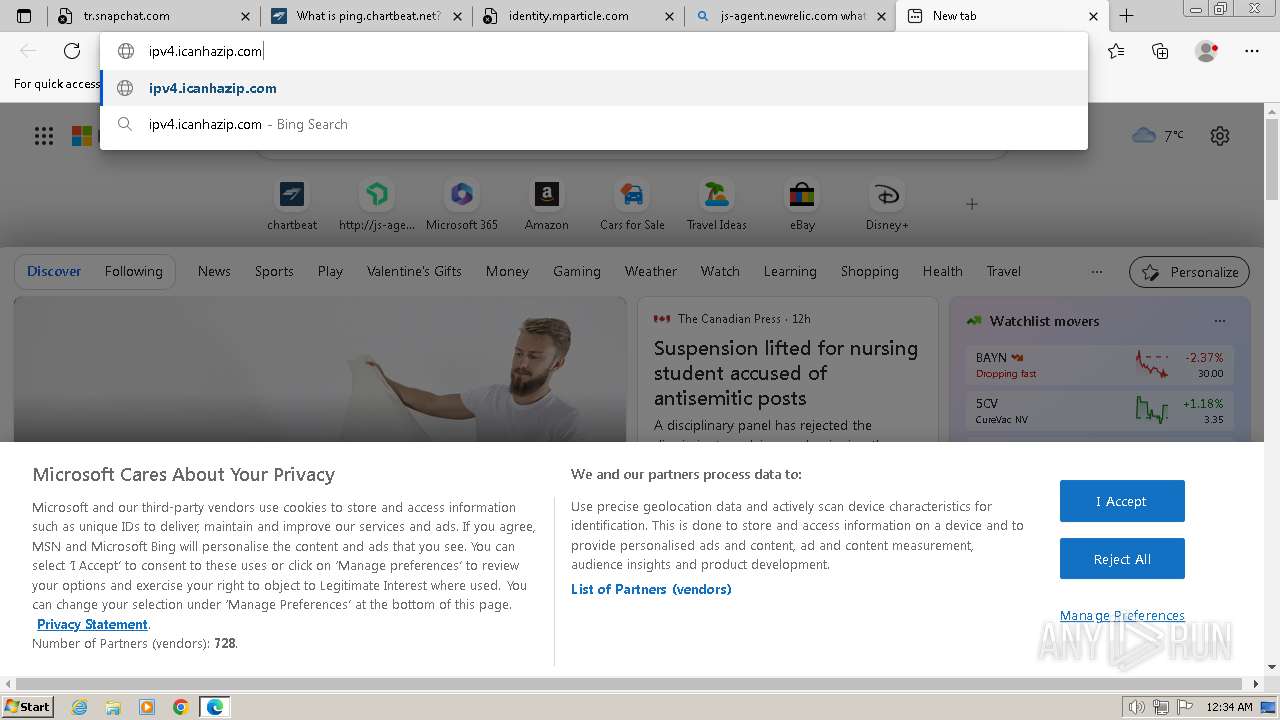1280x720 pixels.
Task: Open the Travel category
Action: pyautogui.click(x=1003, y=271)
